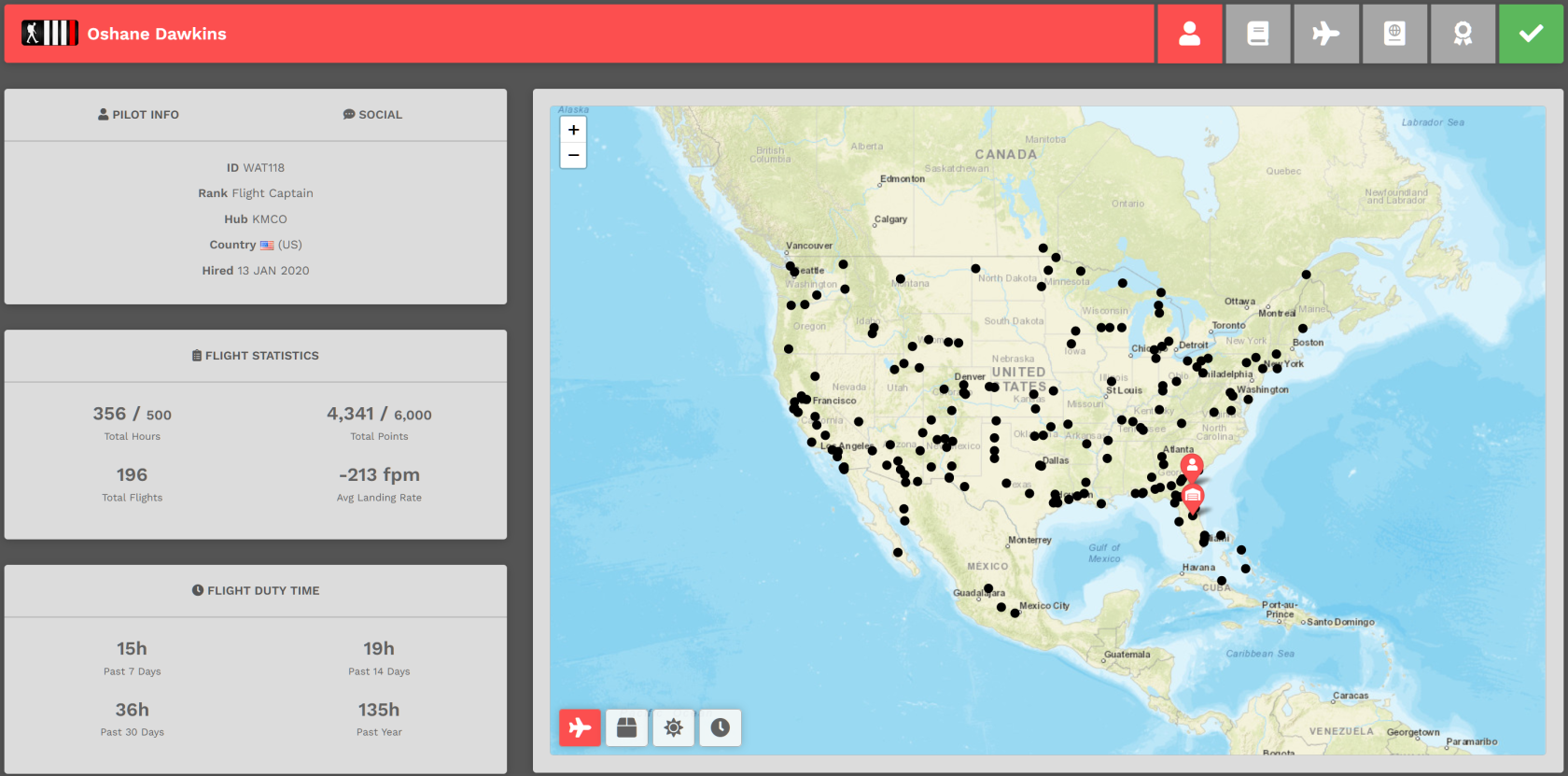The image size is (1568, 776).
Task: Open the flights airplane icon in header
Action: tap(1325, 34)
